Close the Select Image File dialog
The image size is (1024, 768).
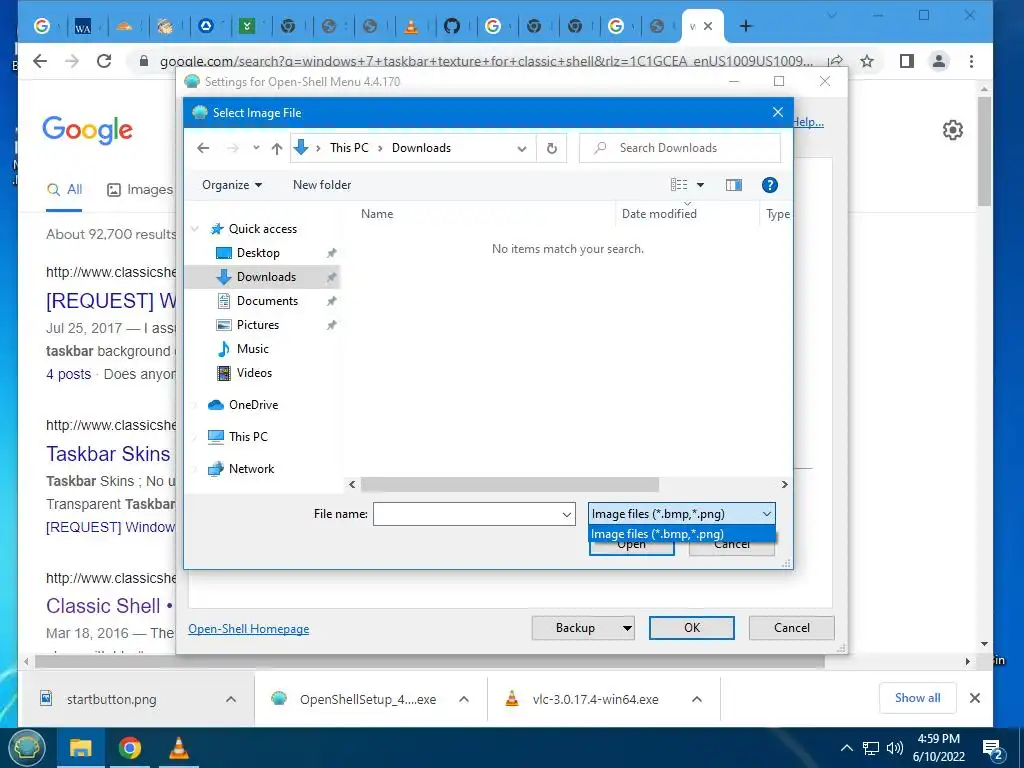(x=778, y=112)
